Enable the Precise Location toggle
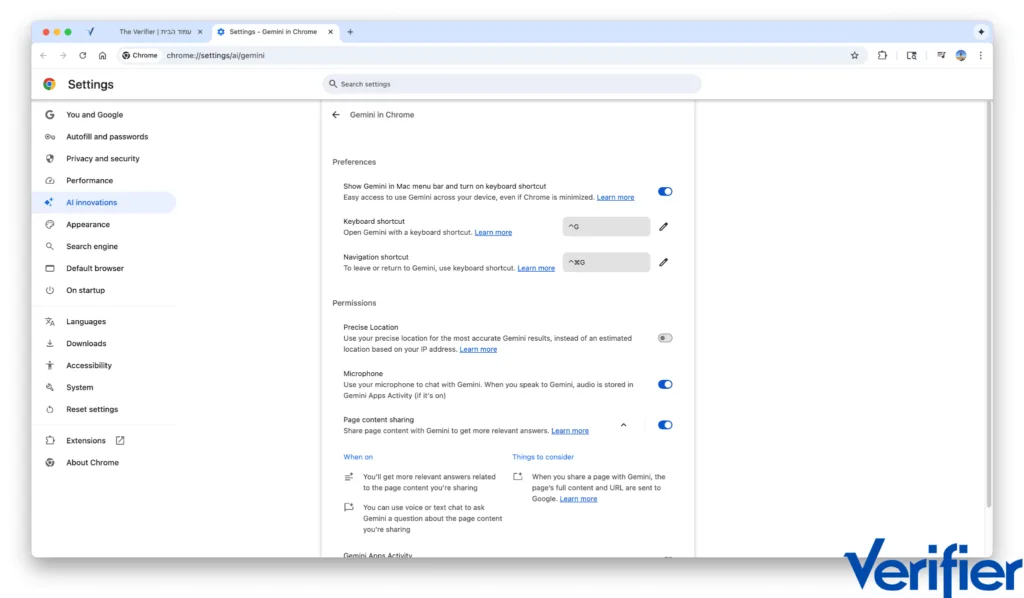This screenshot has height=598, width=1024. (x=665, y=338)
